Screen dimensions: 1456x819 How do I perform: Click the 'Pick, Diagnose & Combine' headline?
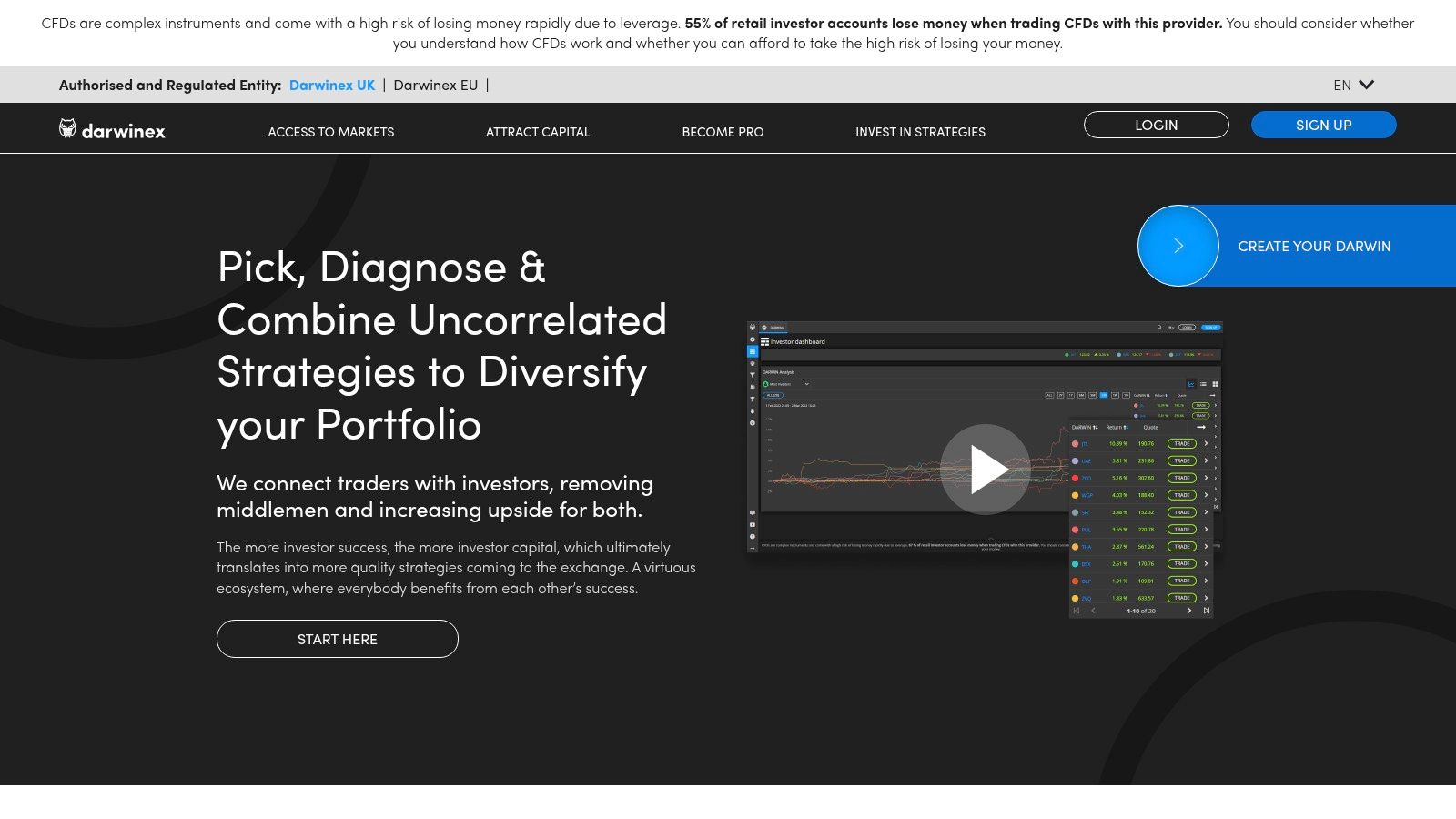click(442, 346)
